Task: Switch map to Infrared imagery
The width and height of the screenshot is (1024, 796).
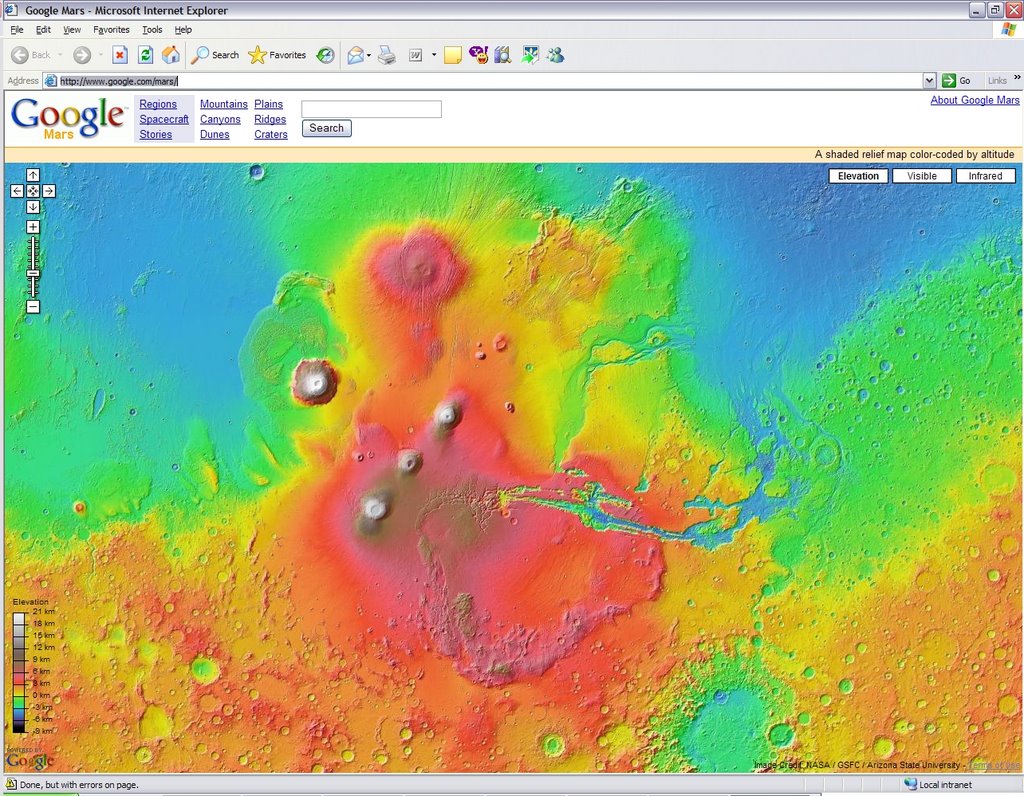Action: 985,176
